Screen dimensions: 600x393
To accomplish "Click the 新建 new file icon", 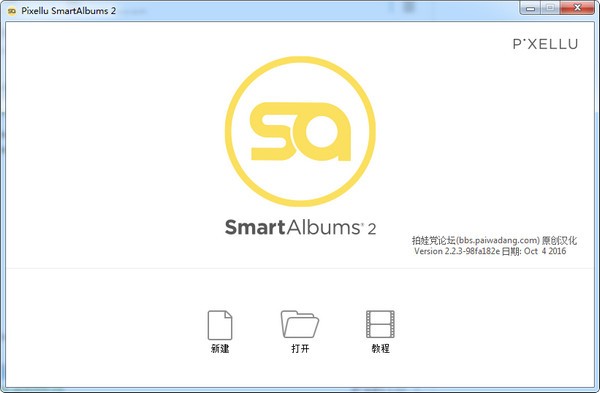I will pos(220,325).
